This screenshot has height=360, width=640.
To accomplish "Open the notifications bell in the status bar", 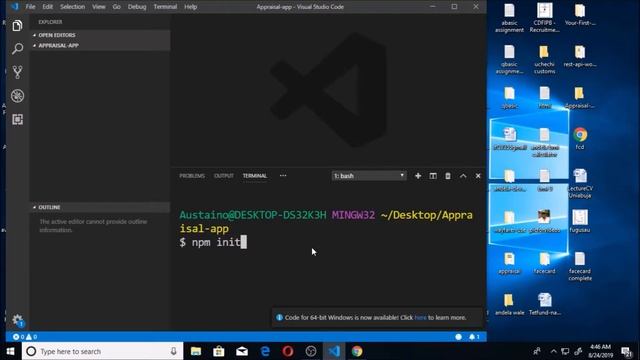I will pos(474,337).
